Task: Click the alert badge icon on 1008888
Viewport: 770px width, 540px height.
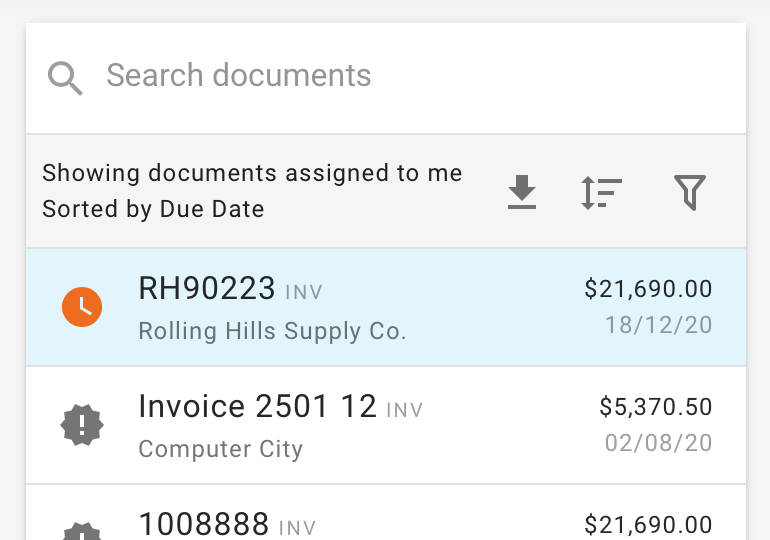Action: click(x=82, y=531)
